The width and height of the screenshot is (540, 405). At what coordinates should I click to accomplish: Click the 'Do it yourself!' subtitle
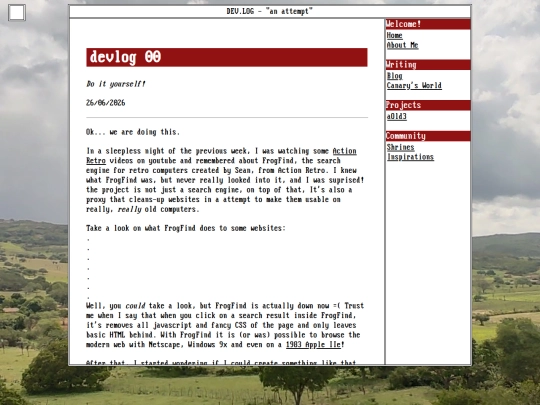pos(116,84)
